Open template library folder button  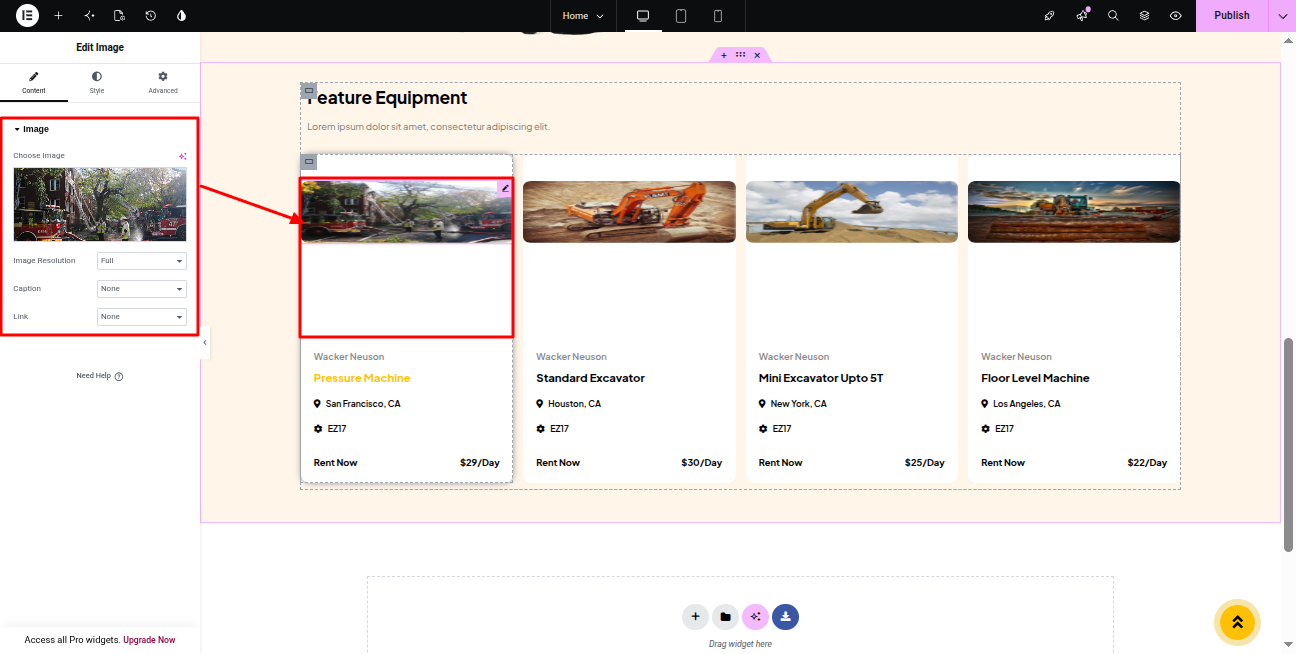(x=725, y=617)
